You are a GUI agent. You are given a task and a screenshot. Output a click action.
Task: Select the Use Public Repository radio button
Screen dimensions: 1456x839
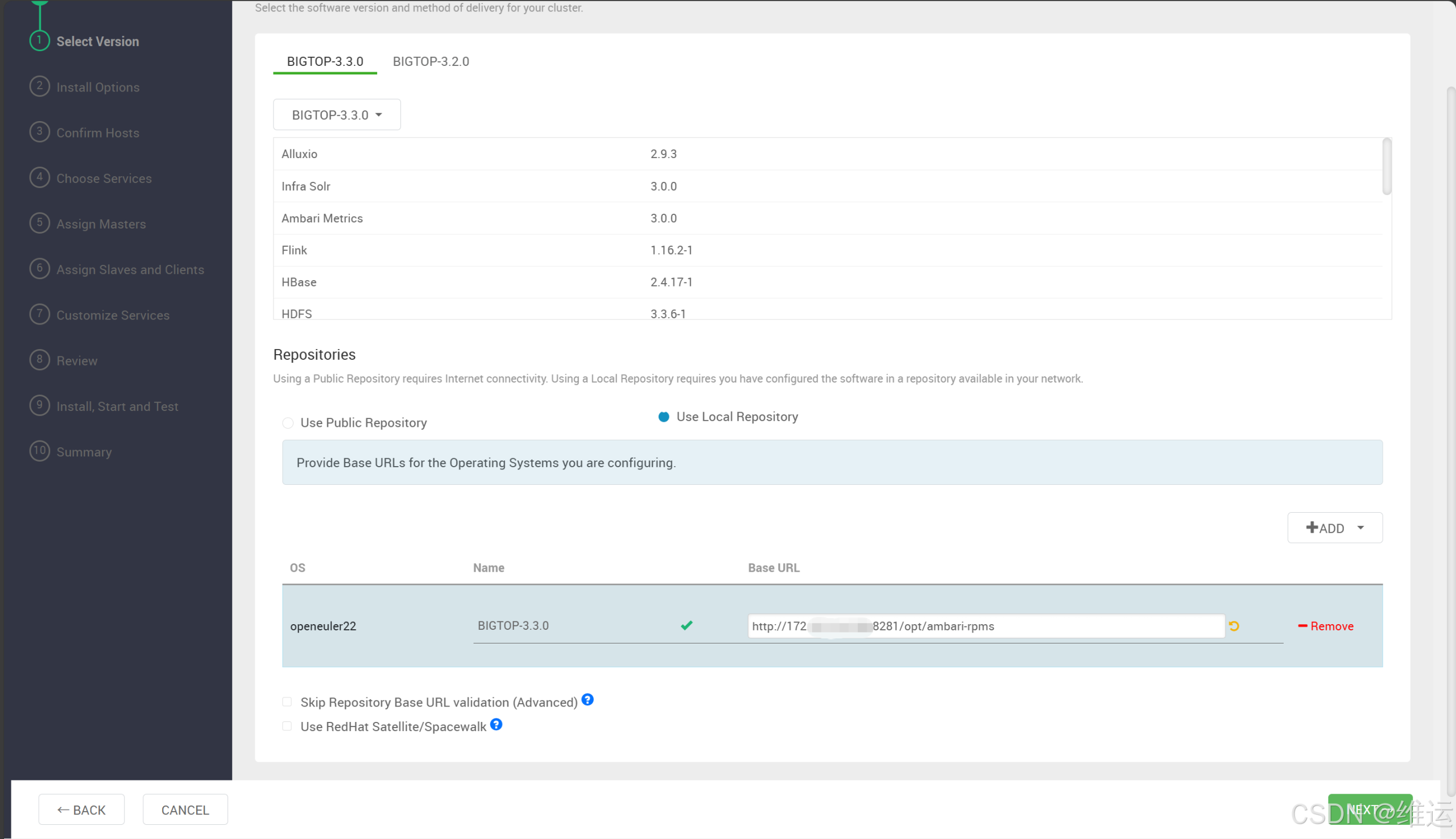tap(288, 422)
